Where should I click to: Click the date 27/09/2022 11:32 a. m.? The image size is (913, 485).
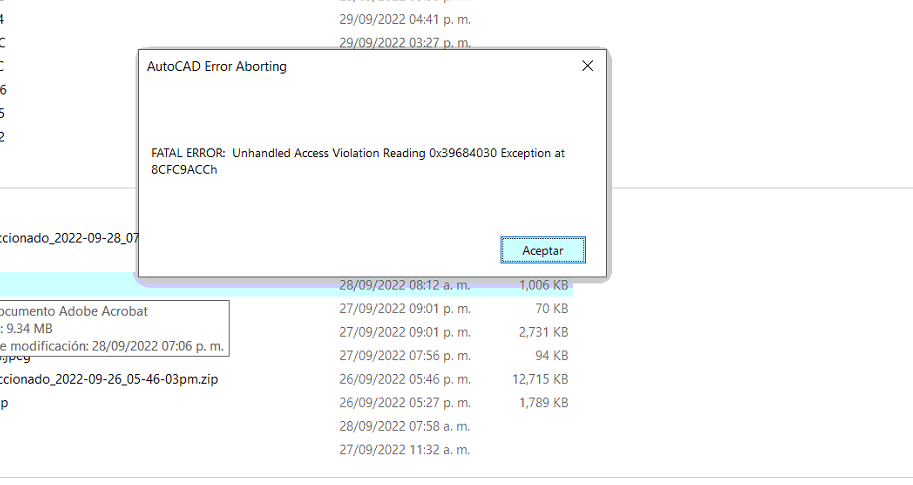(x=405, y=449)
